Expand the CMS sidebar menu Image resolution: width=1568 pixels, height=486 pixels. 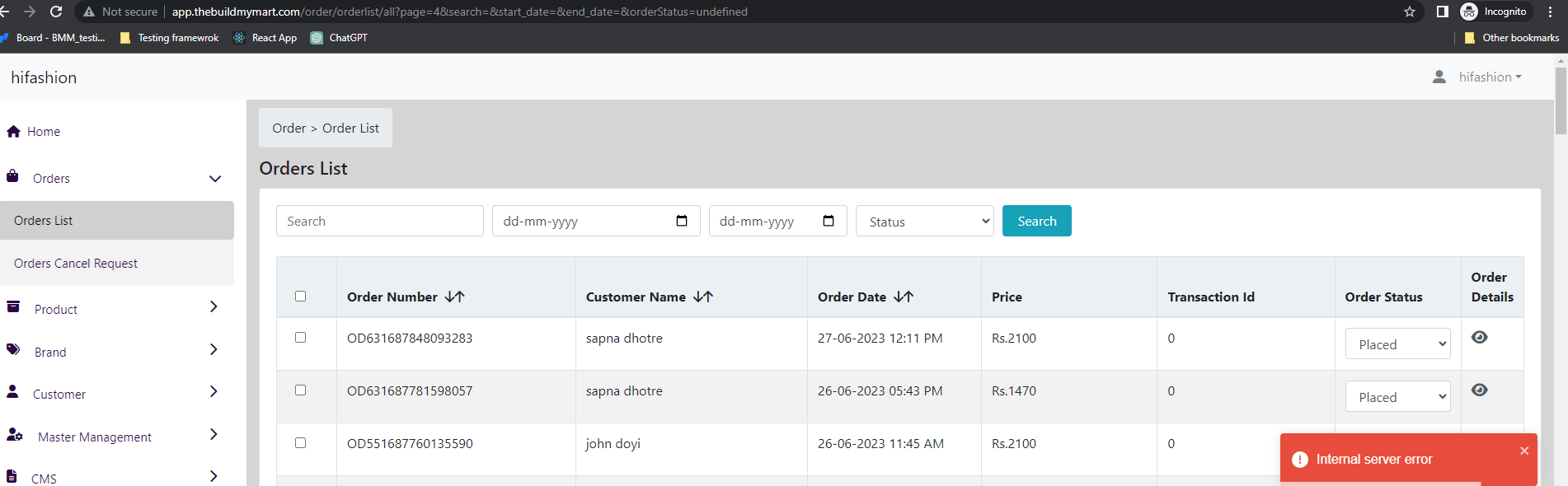pyautogui.click(x=214, y=476)
